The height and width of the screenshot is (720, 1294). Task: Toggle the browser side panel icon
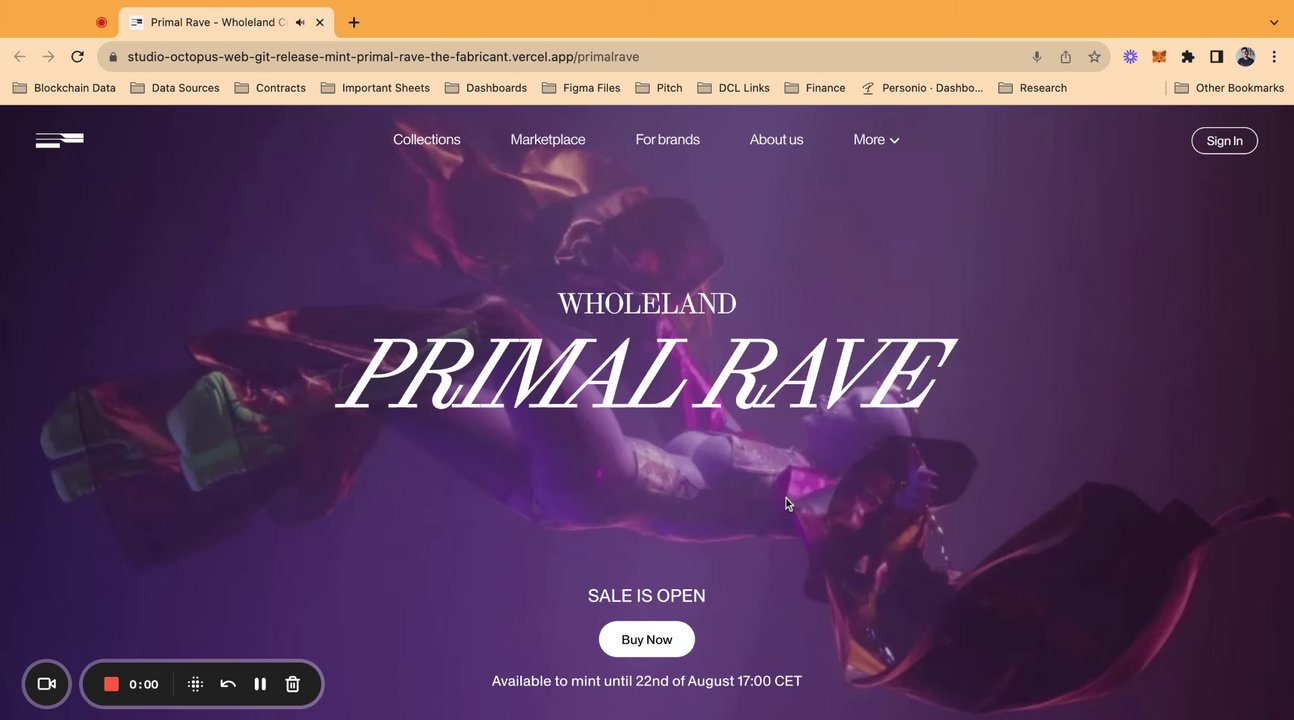tap(1217, 57)
